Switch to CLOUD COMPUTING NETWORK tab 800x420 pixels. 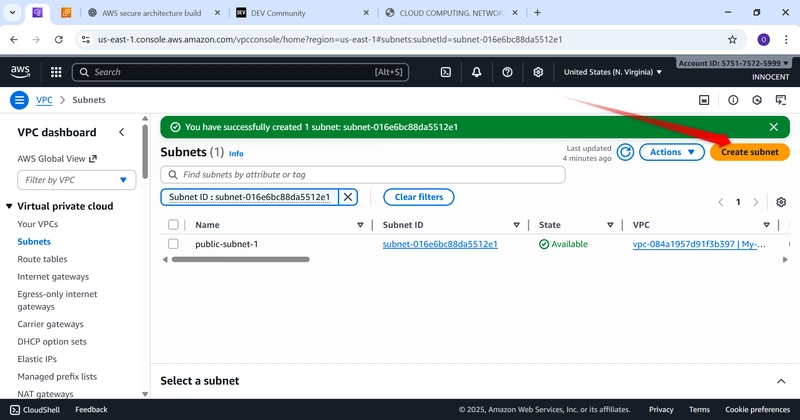(452, 13)
